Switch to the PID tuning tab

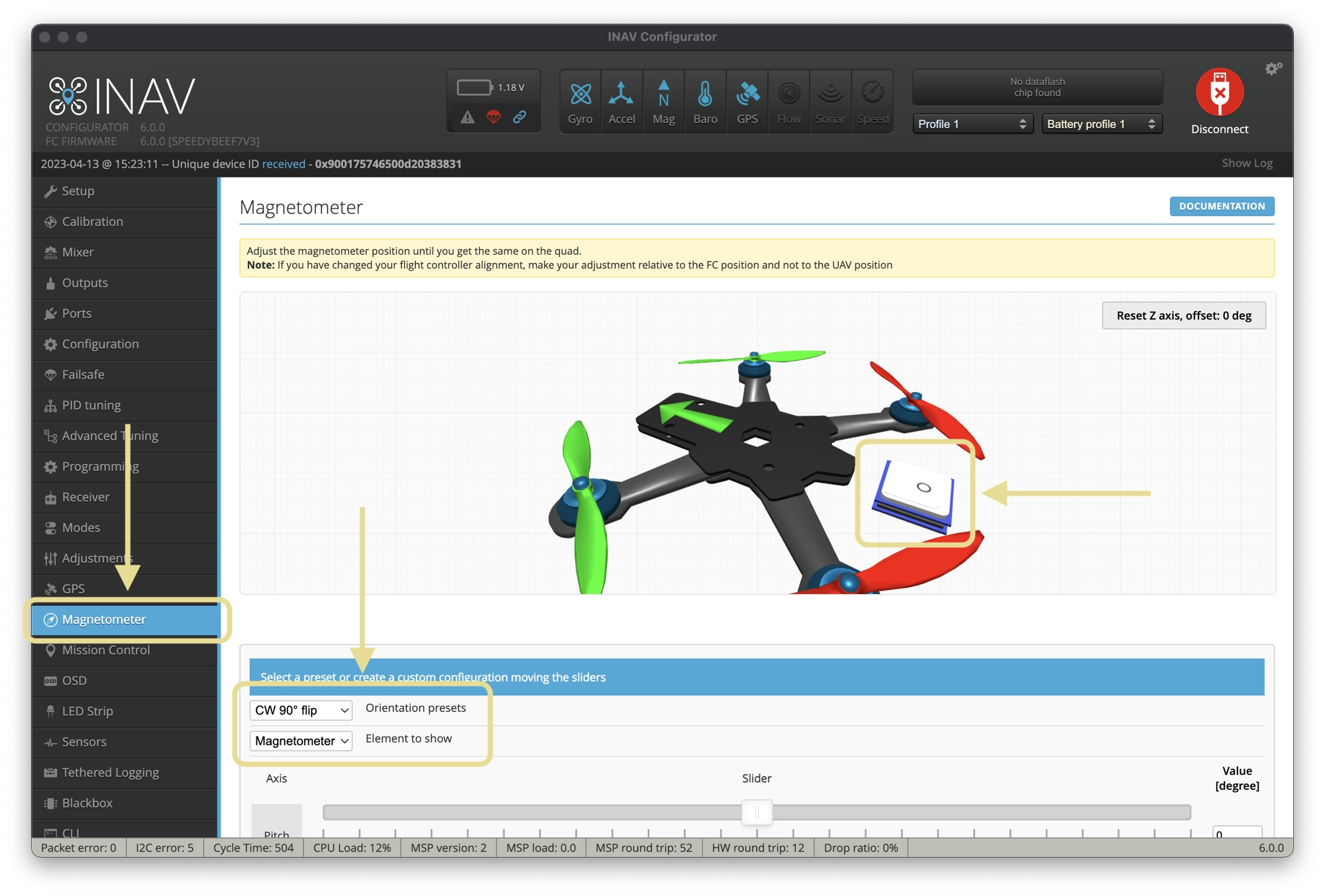[x=125, y=405]
